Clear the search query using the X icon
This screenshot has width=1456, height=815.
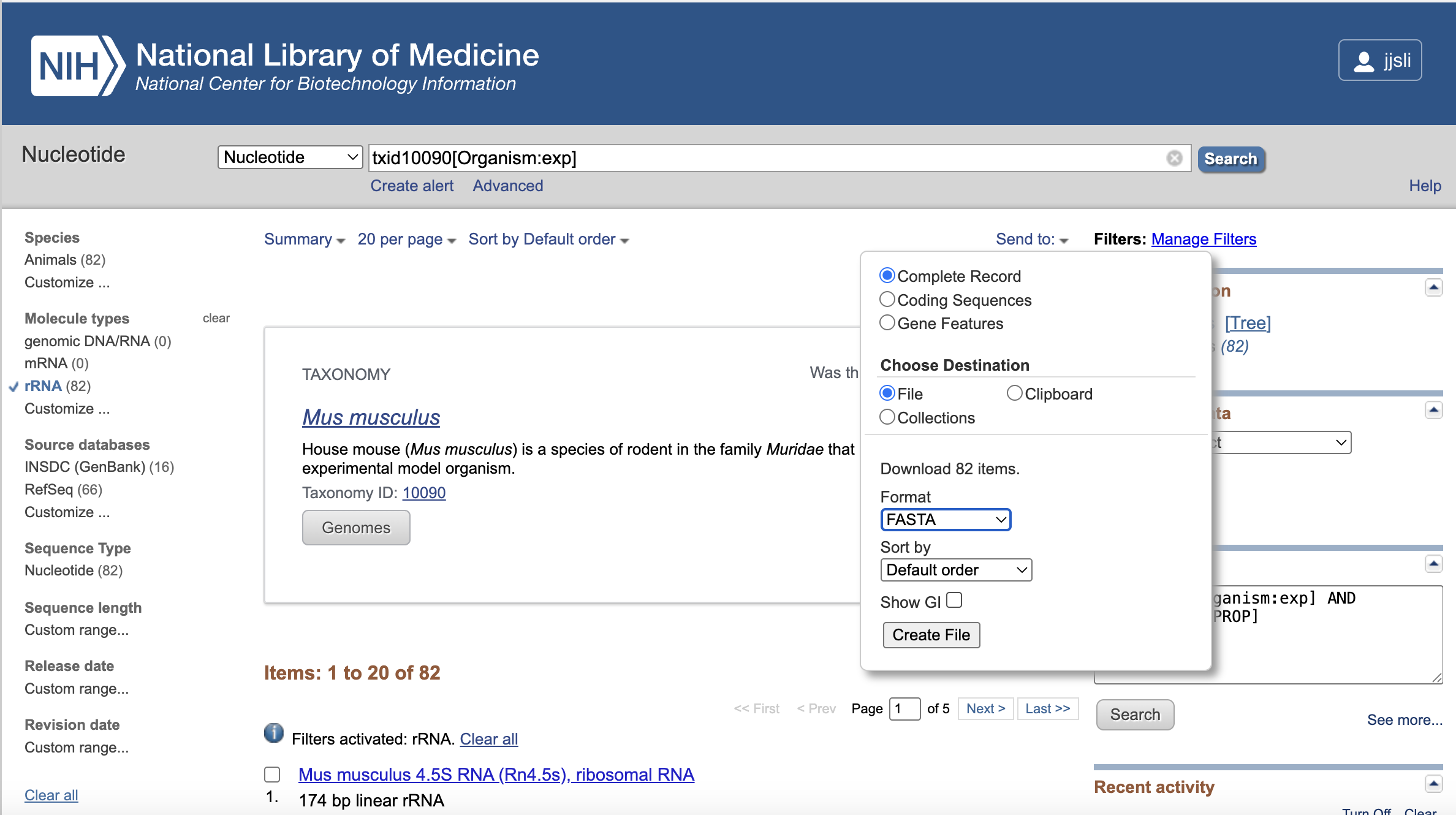[x=1174, y=157]
